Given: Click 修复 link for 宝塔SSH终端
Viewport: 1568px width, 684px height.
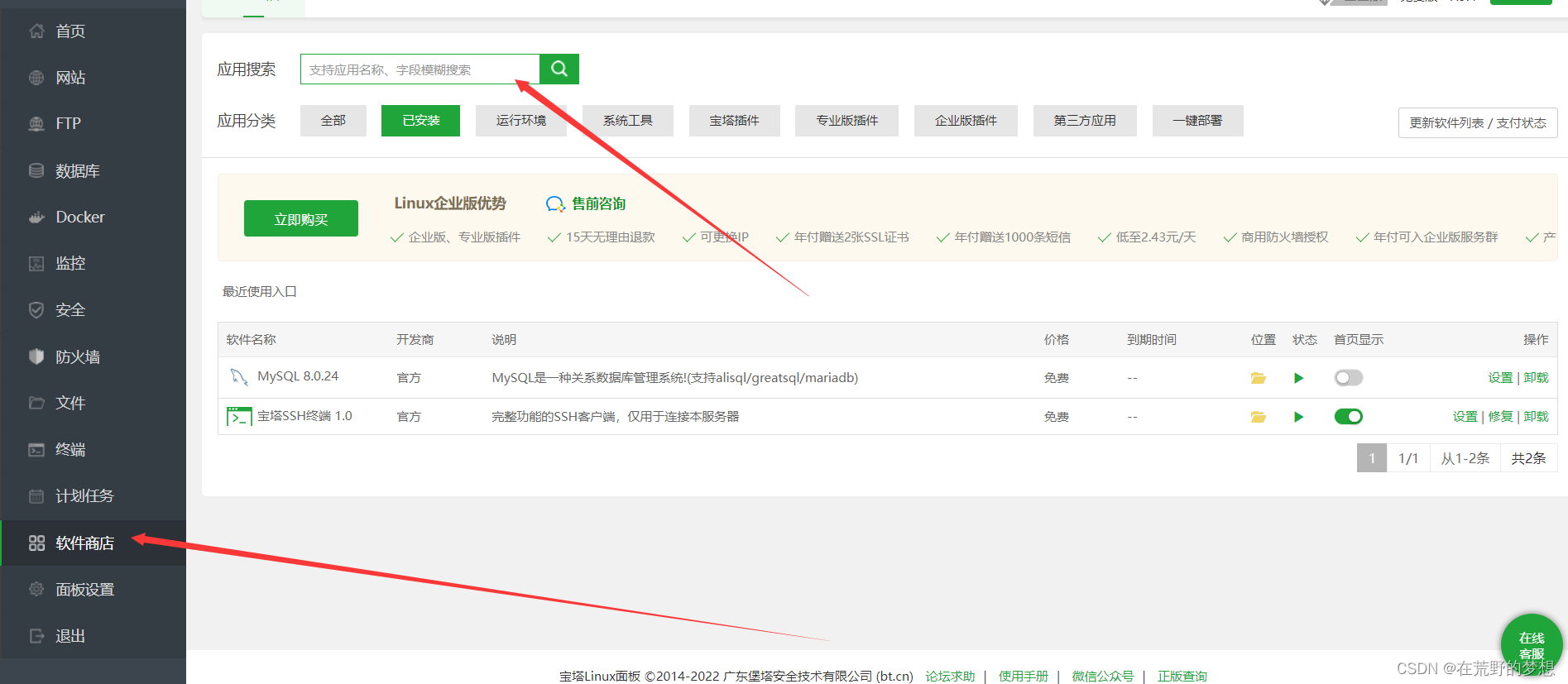Looking at the screenshot, I should (1500, 417).
